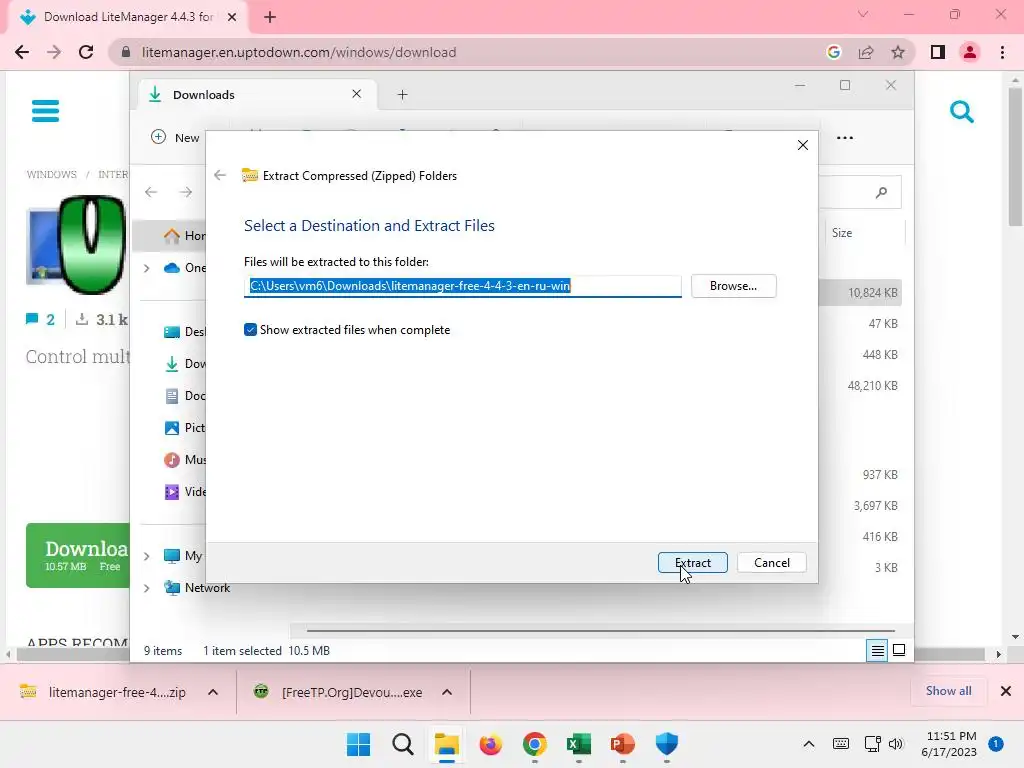The height and width of the screenshot is (768, 1024).
Task: Open the File Explorer more options ellipsis
Action: (x=844, y=138)
